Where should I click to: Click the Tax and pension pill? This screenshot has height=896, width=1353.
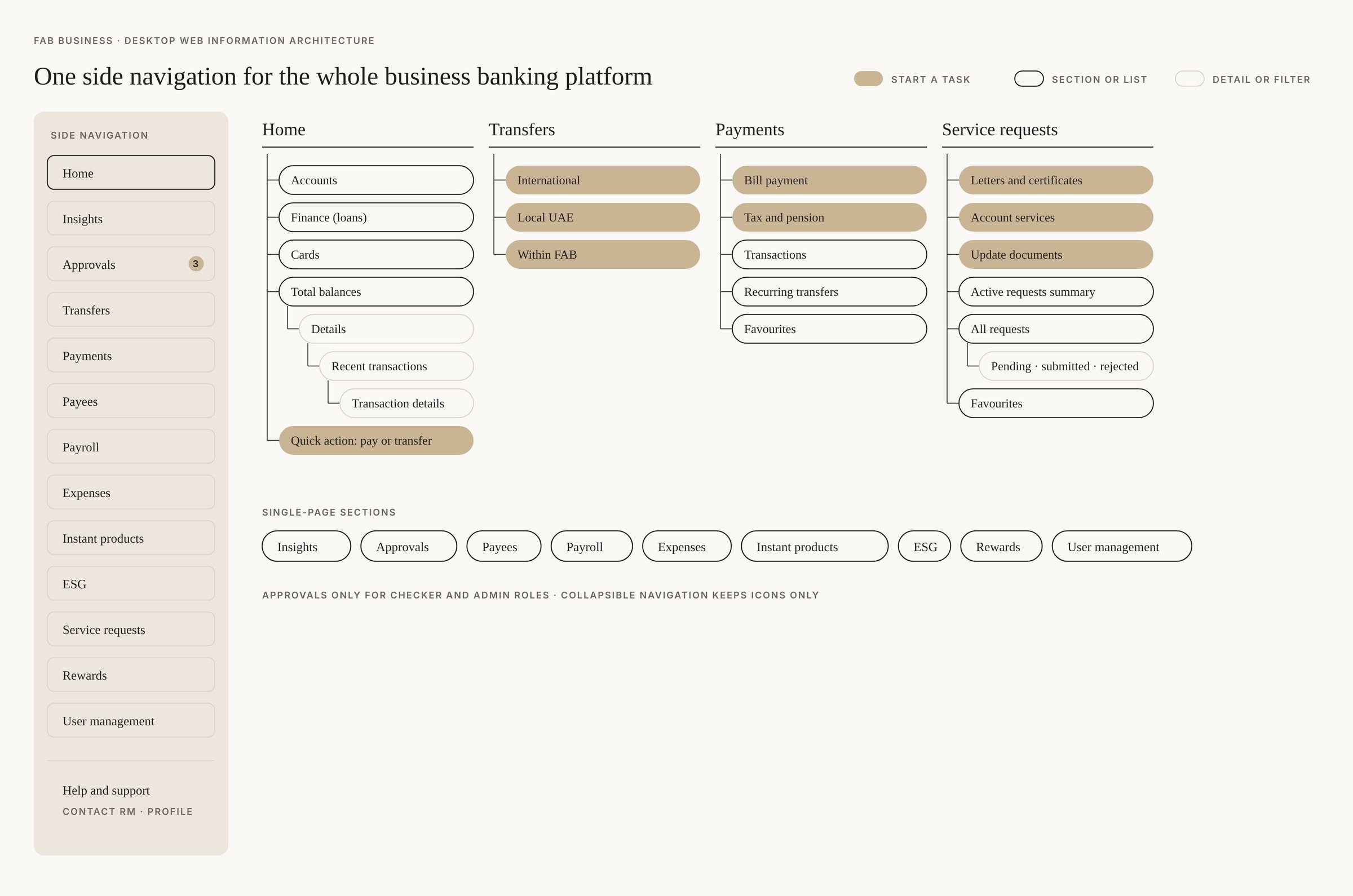829,217
